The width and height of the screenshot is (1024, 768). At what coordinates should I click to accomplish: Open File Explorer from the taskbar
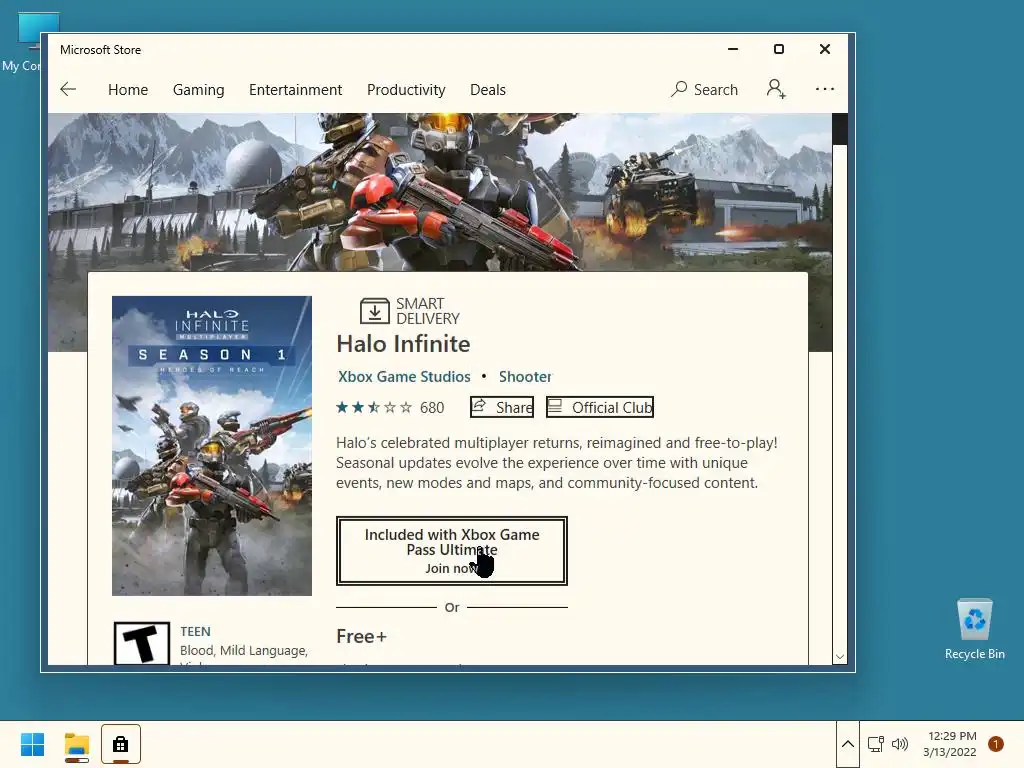tap(76, 745)
